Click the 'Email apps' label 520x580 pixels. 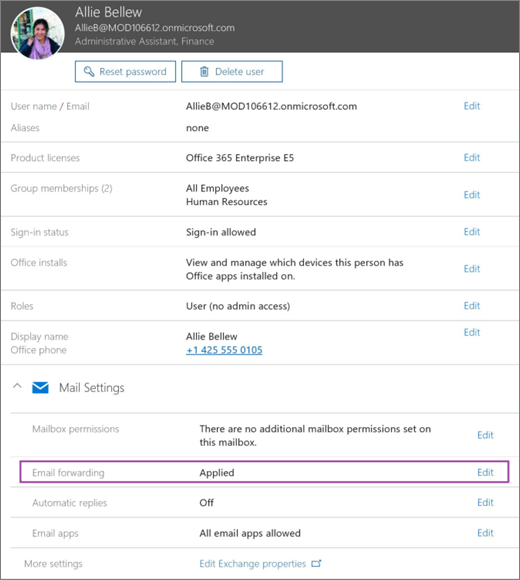(55, 533)
